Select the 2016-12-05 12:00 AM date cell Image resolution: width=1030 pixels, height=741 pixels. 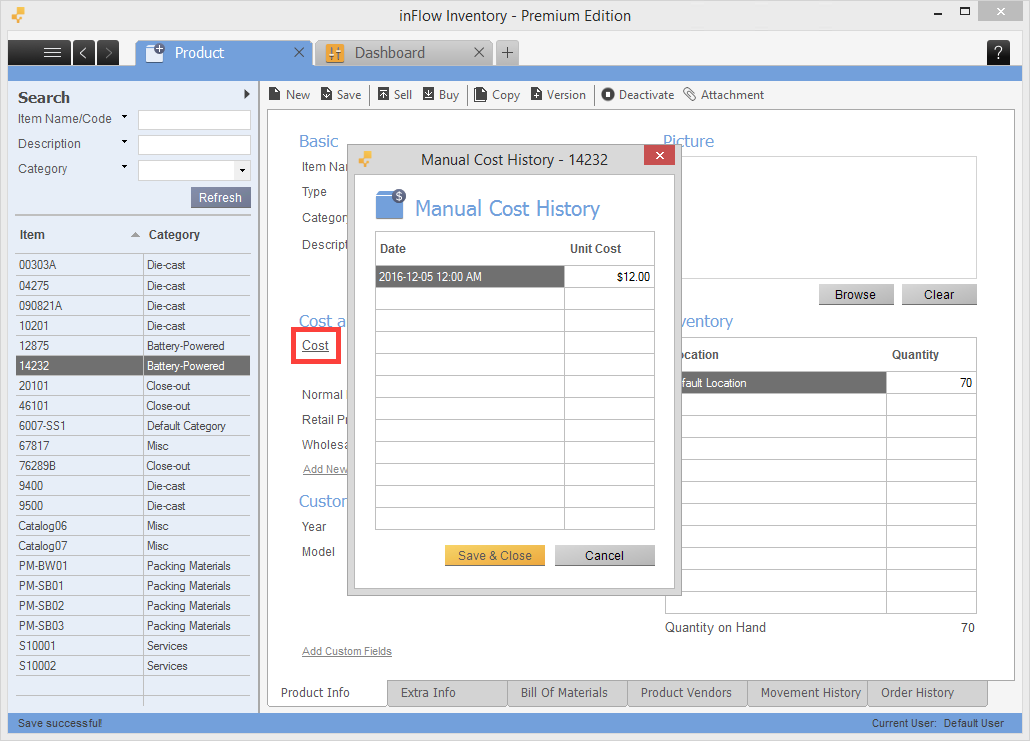[470, 277]
